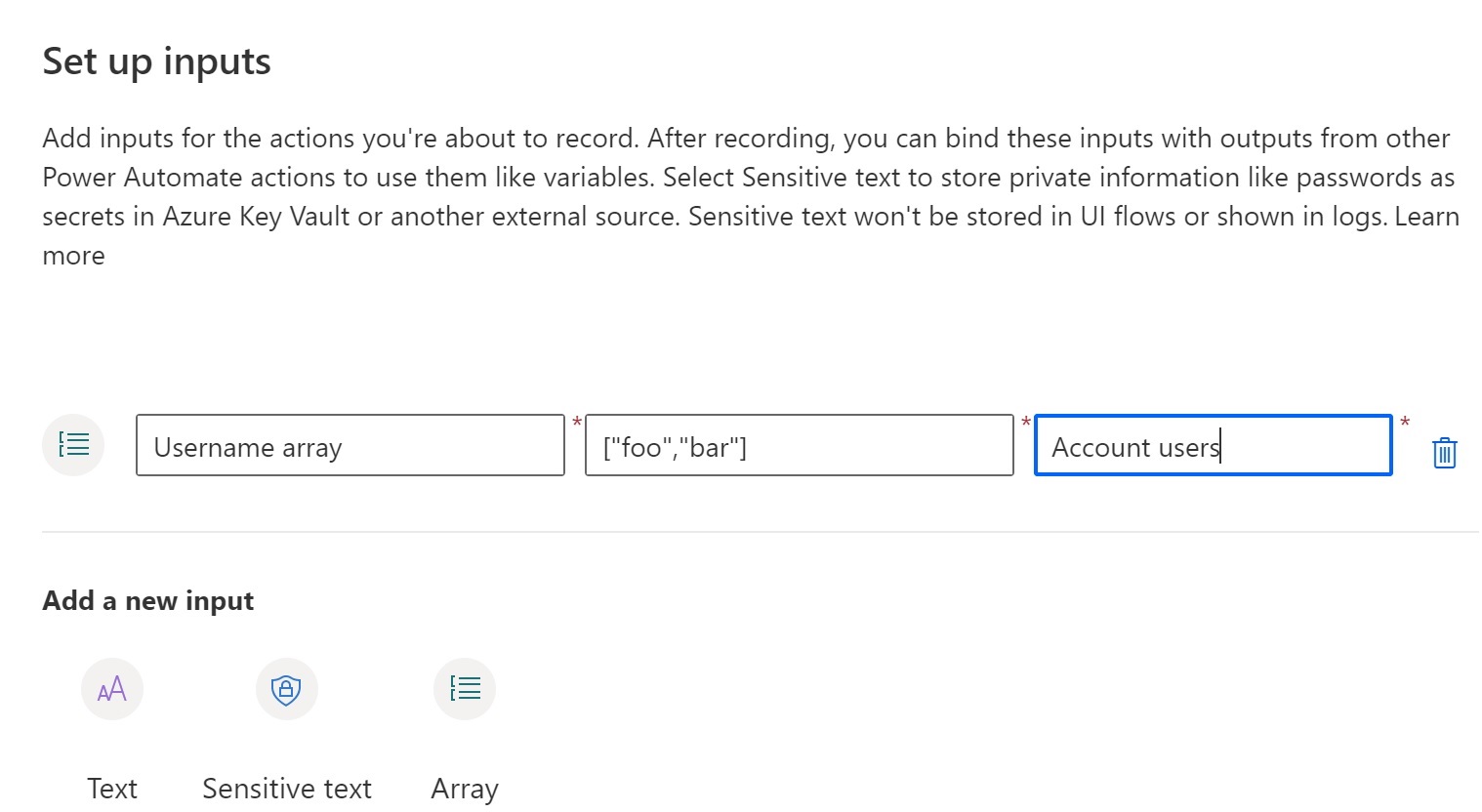Viewport: 1482px width, 812px height.
Task: Click the required asterisk after Username array field
Action: pyautogui.click(x=577, y=423)
